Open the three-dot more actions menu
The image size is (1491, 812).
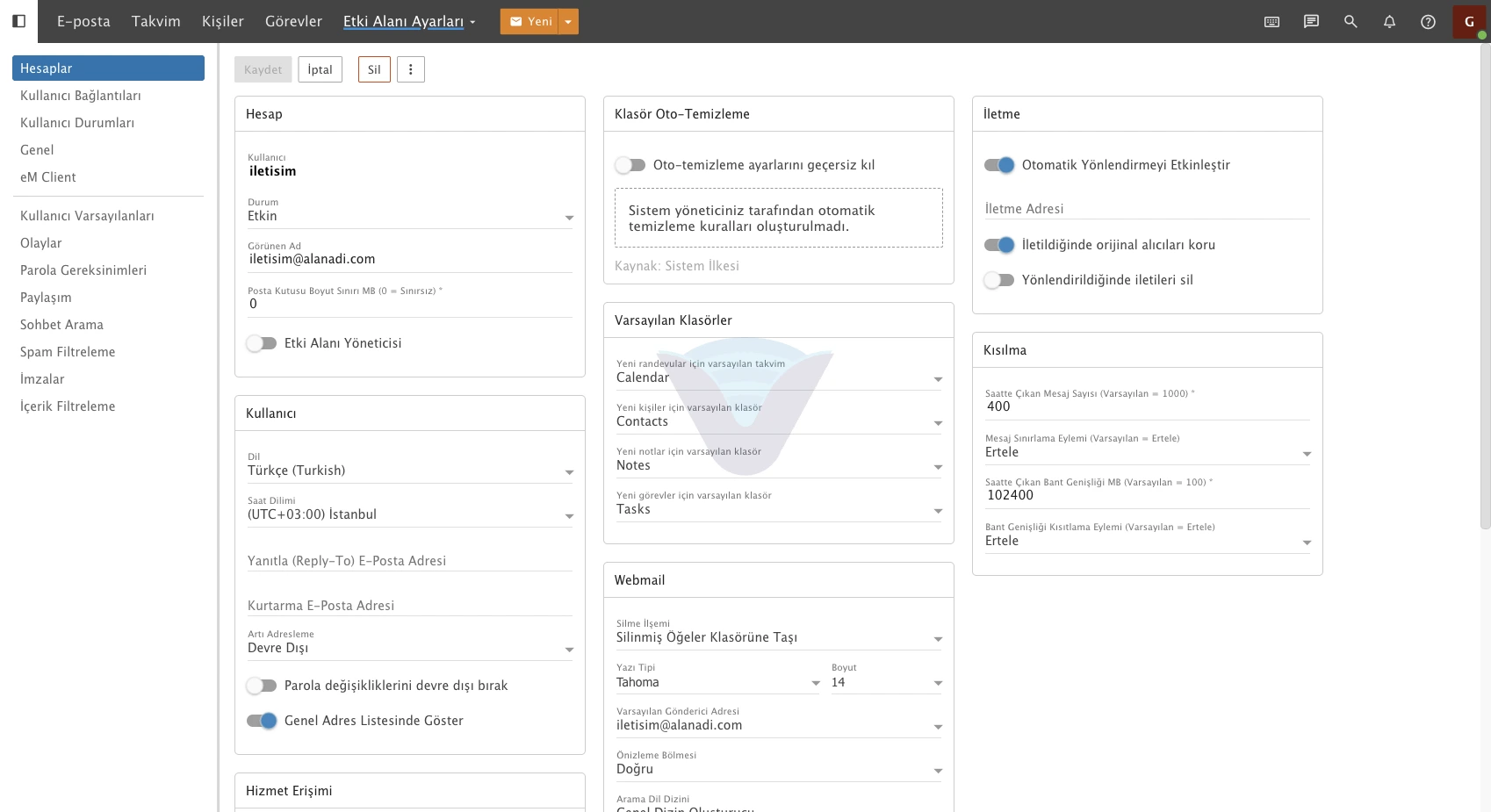click(411, 69)
